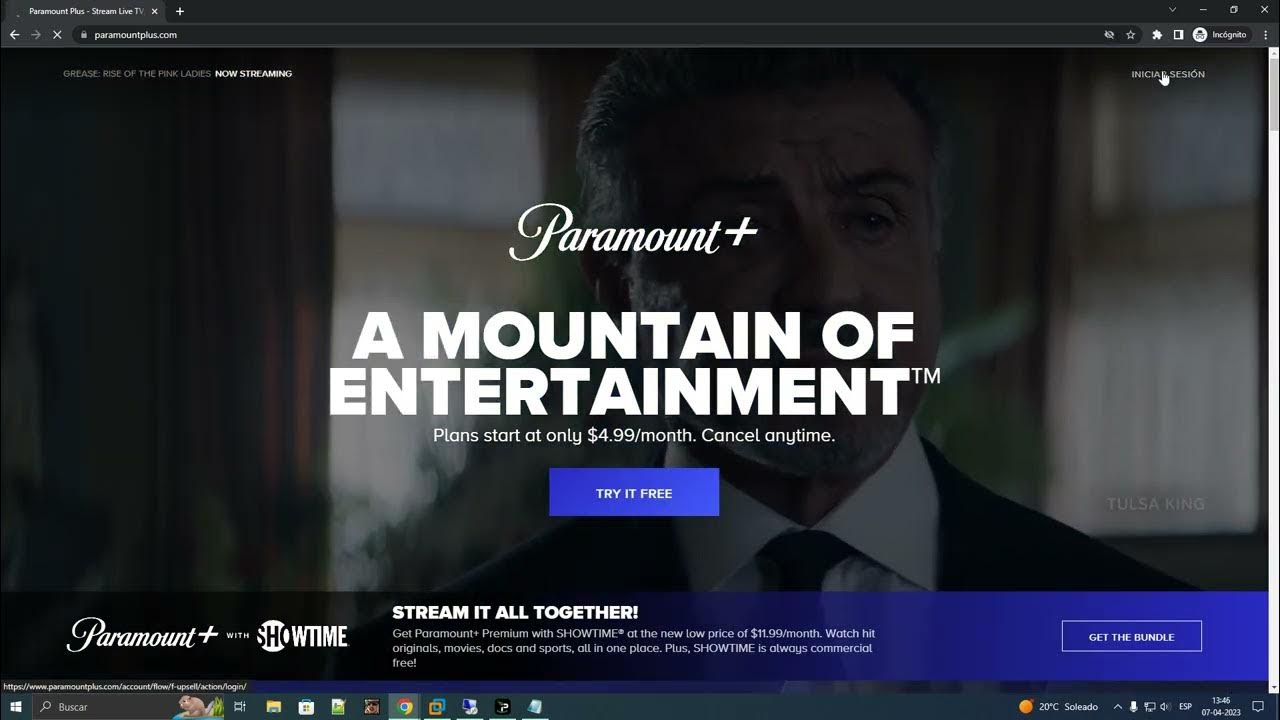The height and width of the screenshot is (720, 1280).
Task: Click the Grease Rise of the Pink Ladies banner
Action: (178, 74)
